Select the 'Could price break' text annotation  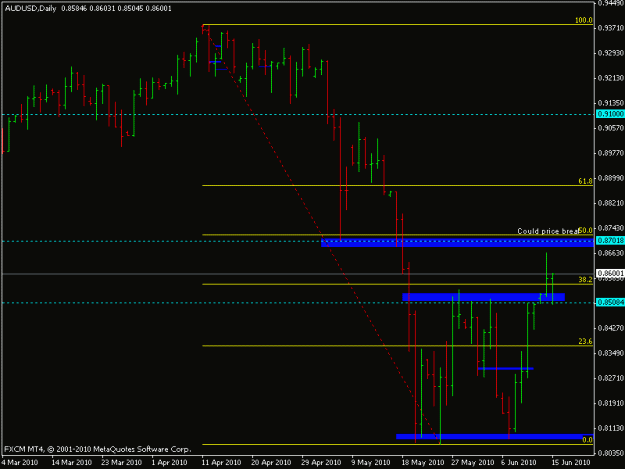pyautogui.click(x=548, y=231)
